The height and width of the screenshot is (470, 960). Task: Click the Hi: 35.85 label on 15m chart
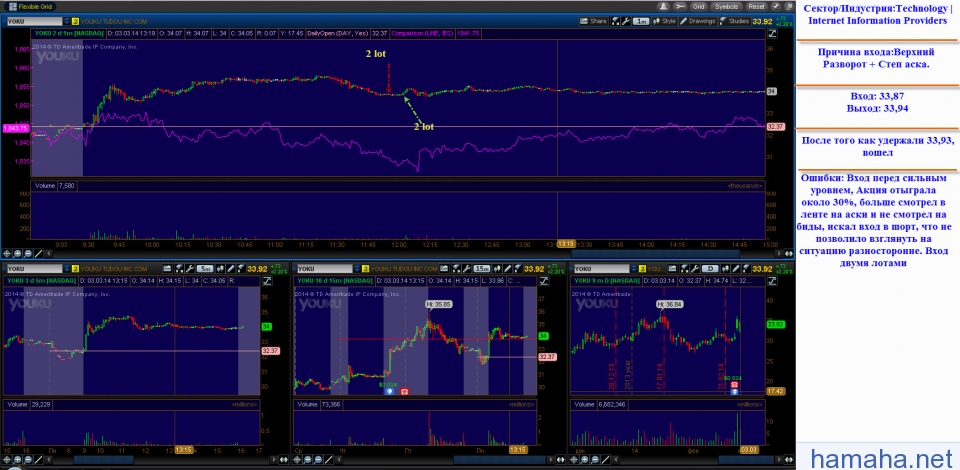[x=439, y=303]
